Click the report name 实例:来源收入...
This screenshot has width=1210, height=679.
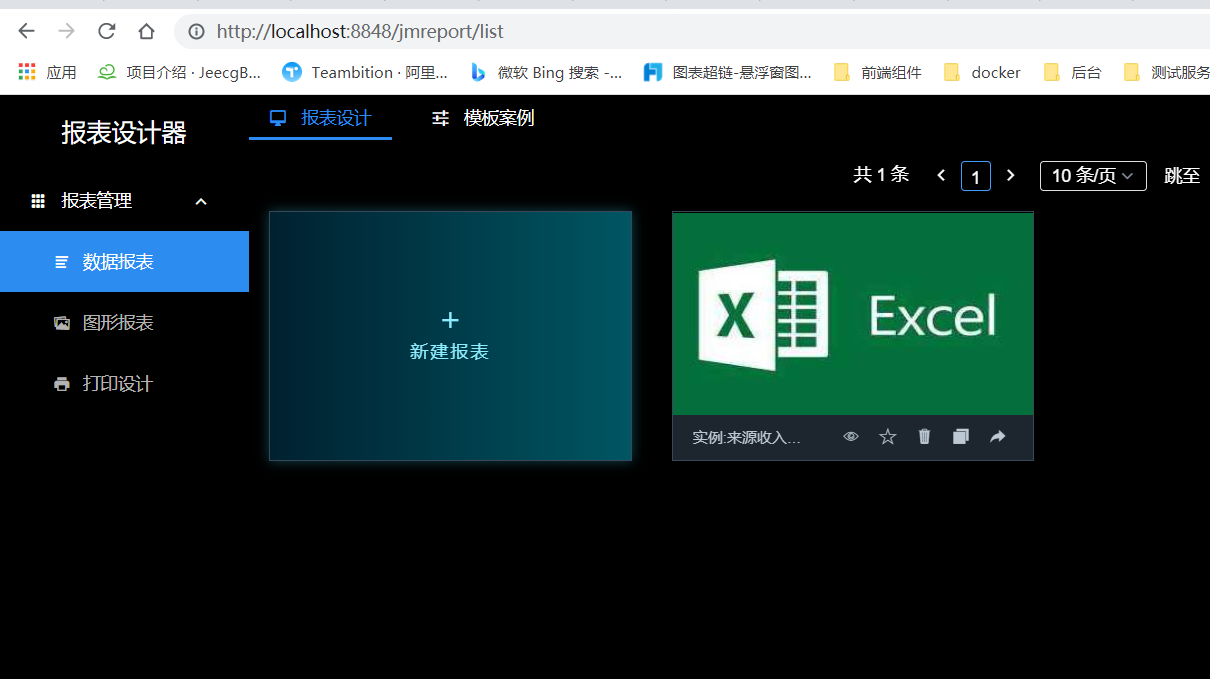[x=747, y=438]
